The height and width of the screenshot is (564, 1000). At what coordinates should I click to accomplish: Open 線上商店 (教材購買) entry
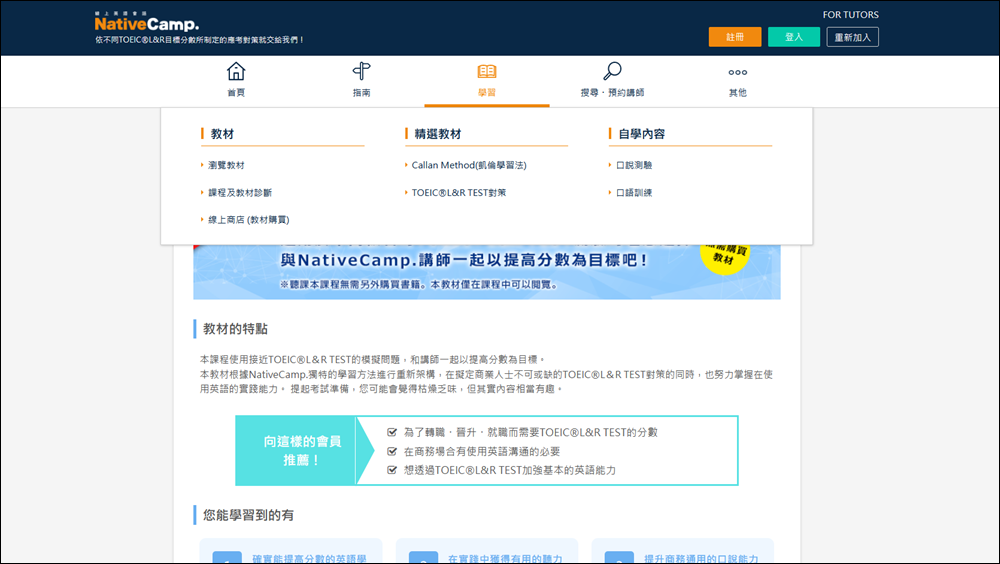click(x=249, y=220)
